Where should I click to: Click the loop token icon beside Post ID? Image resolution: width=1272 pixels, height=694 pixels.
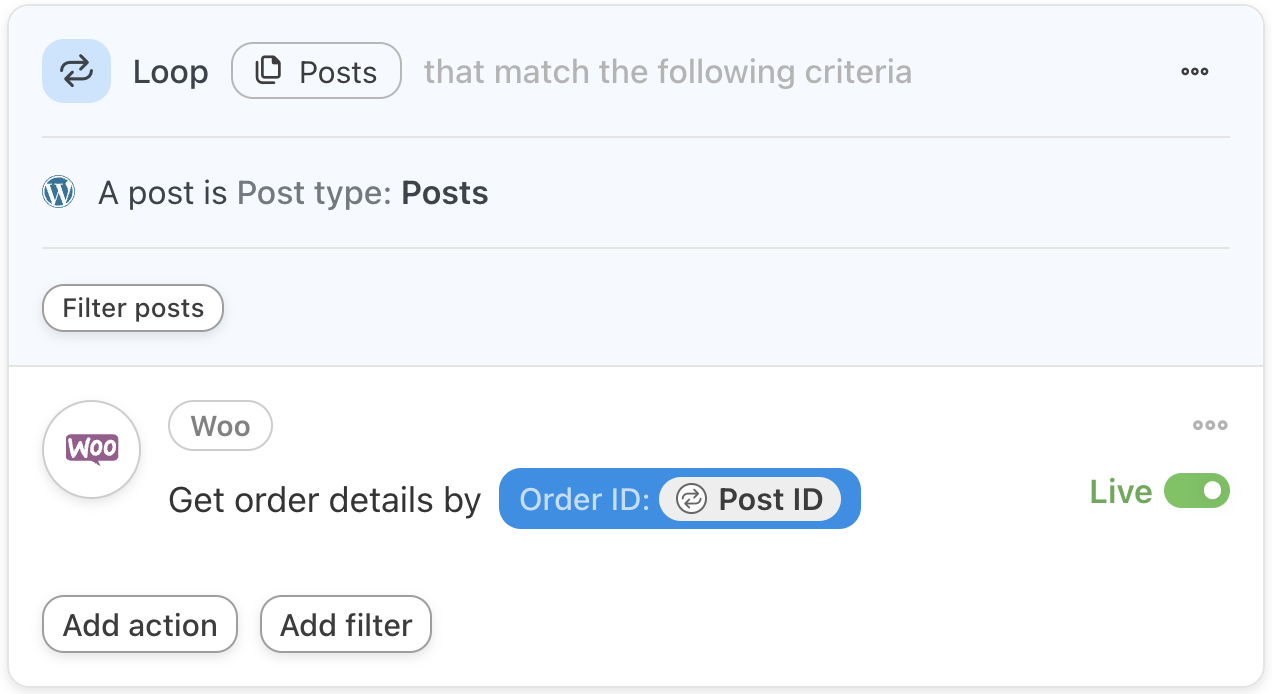(691, 499)
